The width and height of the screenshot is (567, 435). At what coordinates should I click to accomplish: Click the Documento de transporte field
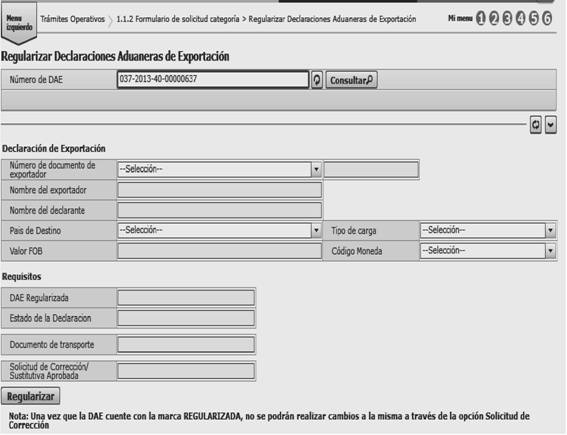[186, 345]
